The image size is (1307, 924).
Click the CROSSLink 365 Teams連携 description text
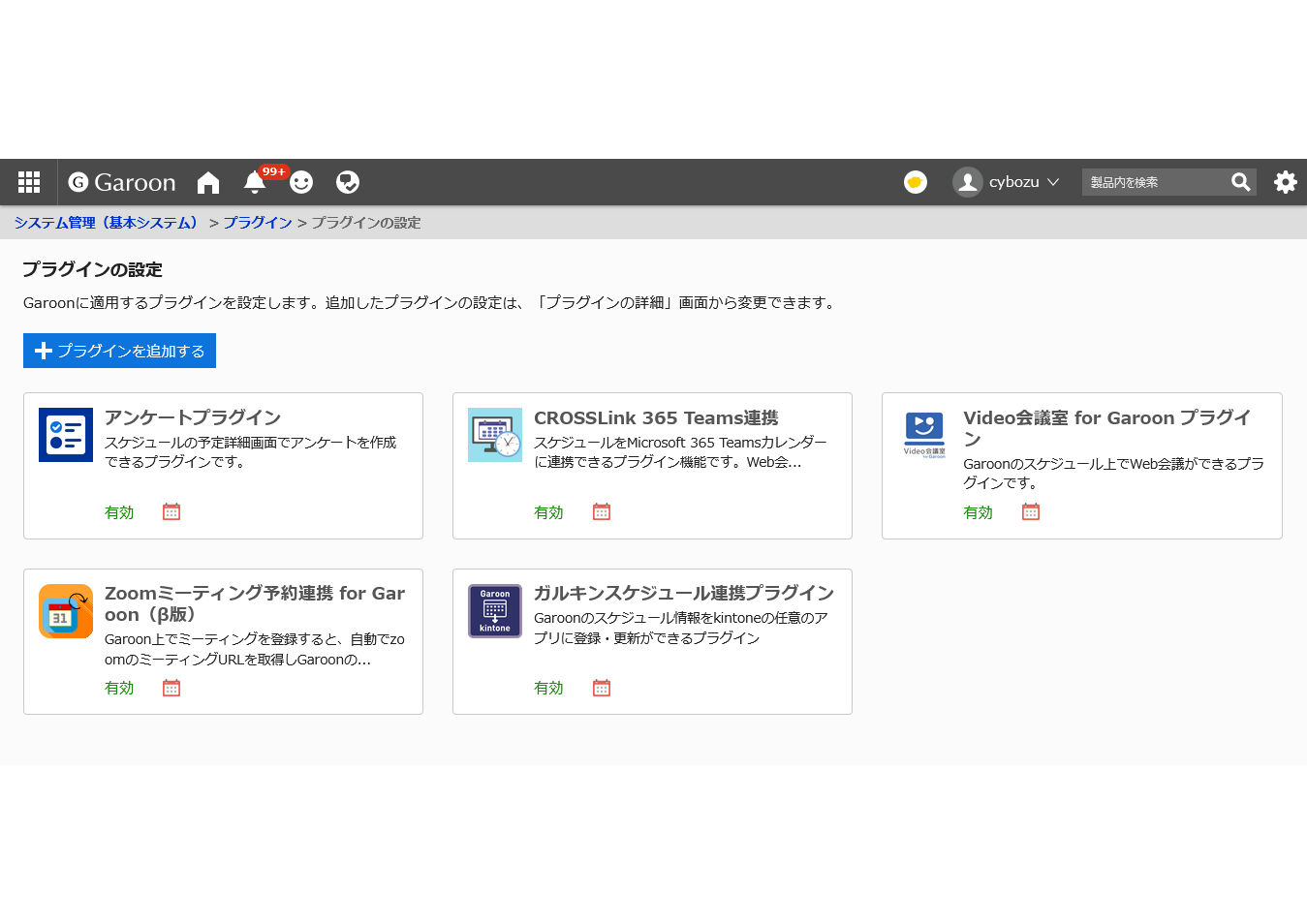pos(680,451)
